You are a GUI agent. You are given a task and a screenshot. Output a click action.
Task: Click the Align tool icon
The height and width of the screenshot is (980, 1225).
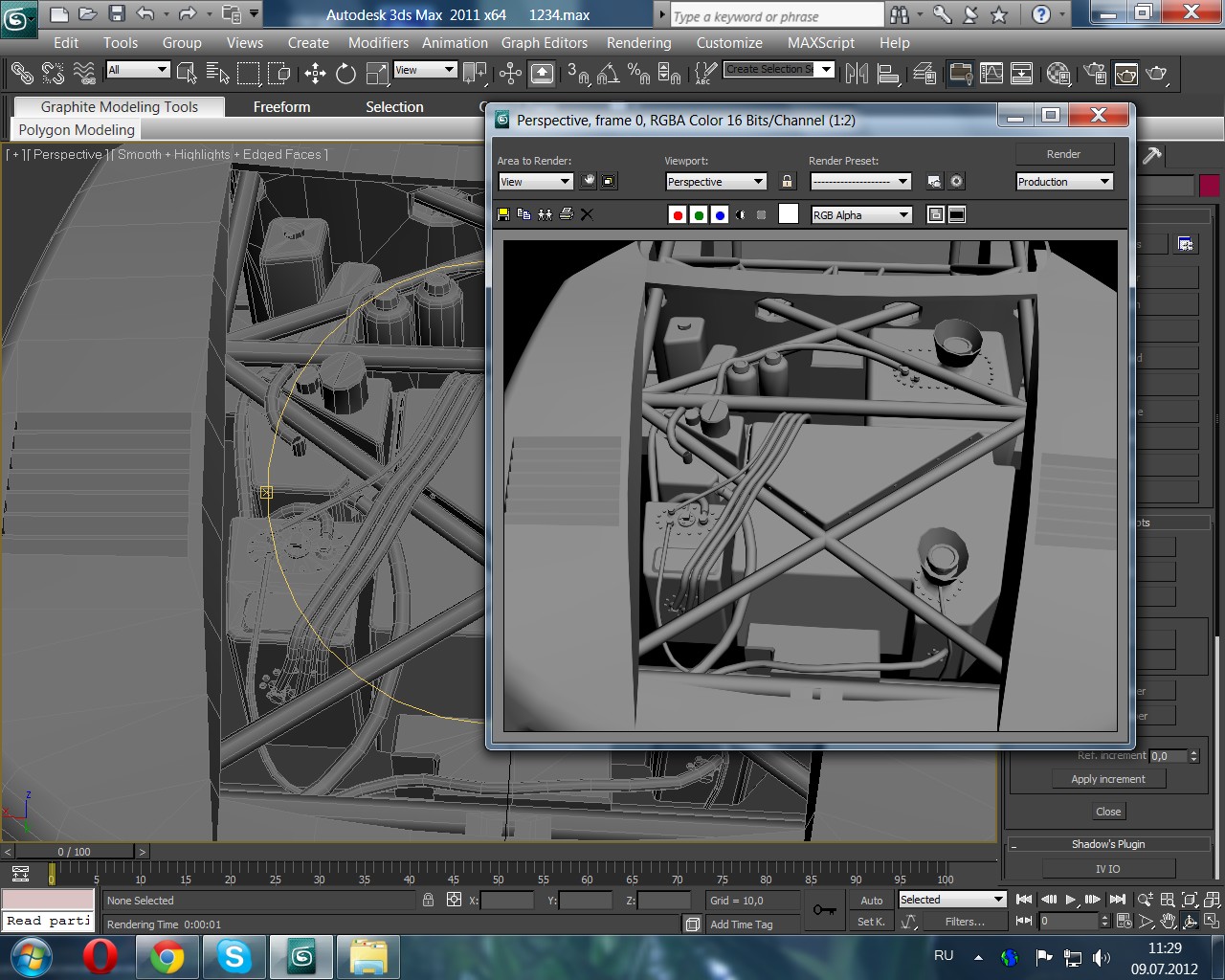[888, 73]
